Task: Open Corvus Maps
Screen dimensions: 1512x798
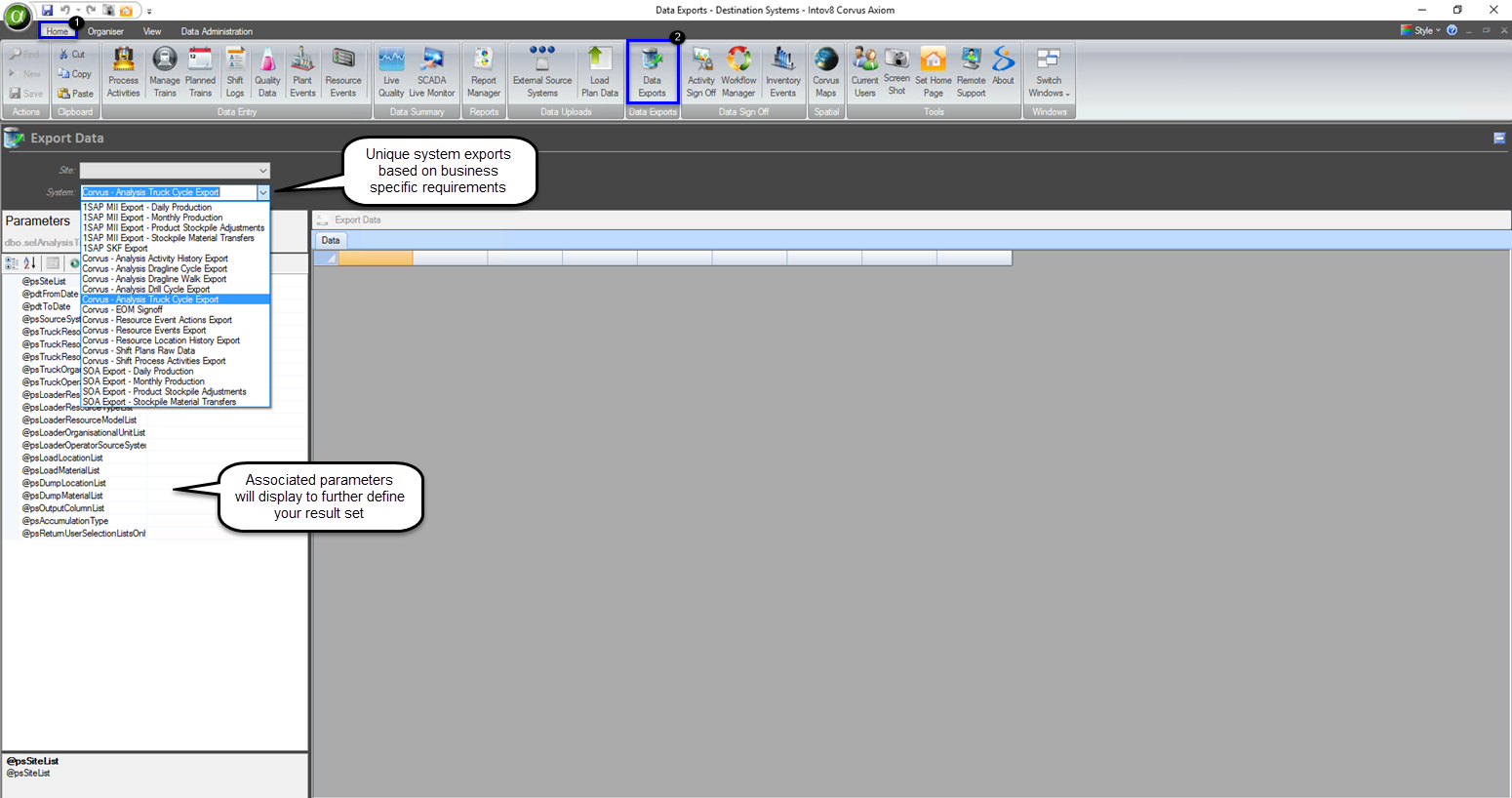Action: pyautogui.click(x=826, y=72)
